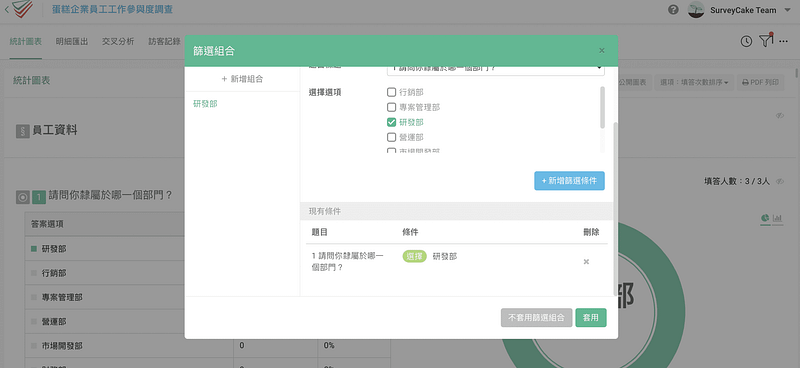Viewport: 800px width, 368px height.
Task: Toggle visibility eye of 員工資料 section
Action: [x=780, y=116]
